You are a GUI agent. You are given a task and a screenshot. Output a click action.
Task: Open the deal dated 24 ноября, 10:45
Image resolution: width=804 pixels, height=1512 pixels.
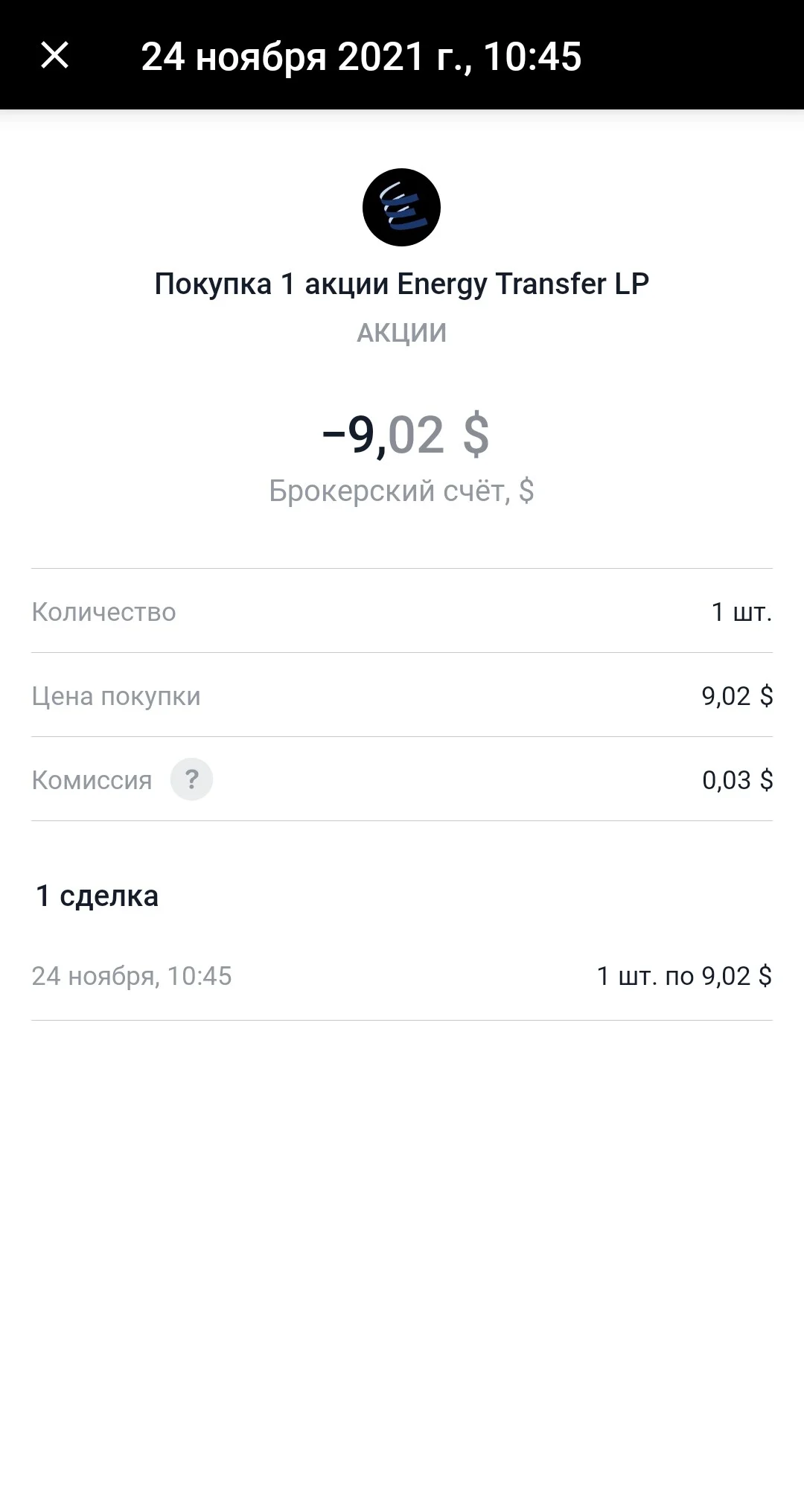[x=402, y=976]
